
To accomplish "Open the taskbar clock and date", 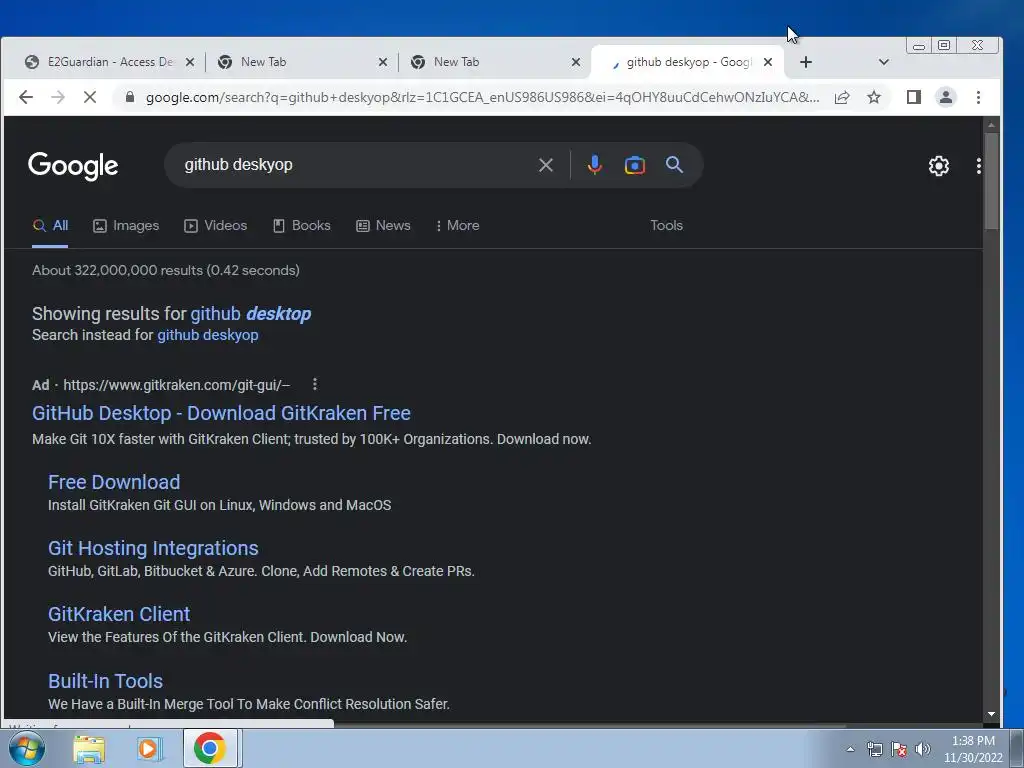I will coord(973,749).
